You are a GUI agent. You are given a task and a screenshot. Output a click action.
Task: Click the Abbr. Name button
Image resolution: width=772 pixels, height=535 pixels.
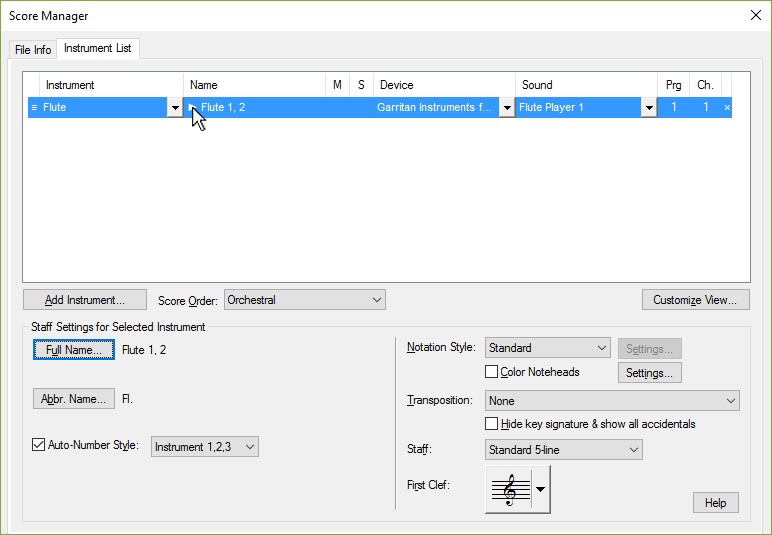click(74, 399)
